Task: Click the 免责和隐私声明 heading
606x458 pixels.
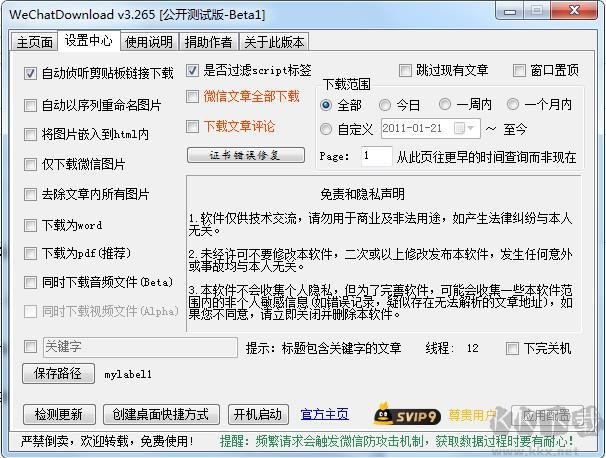Action: [363, 194]
